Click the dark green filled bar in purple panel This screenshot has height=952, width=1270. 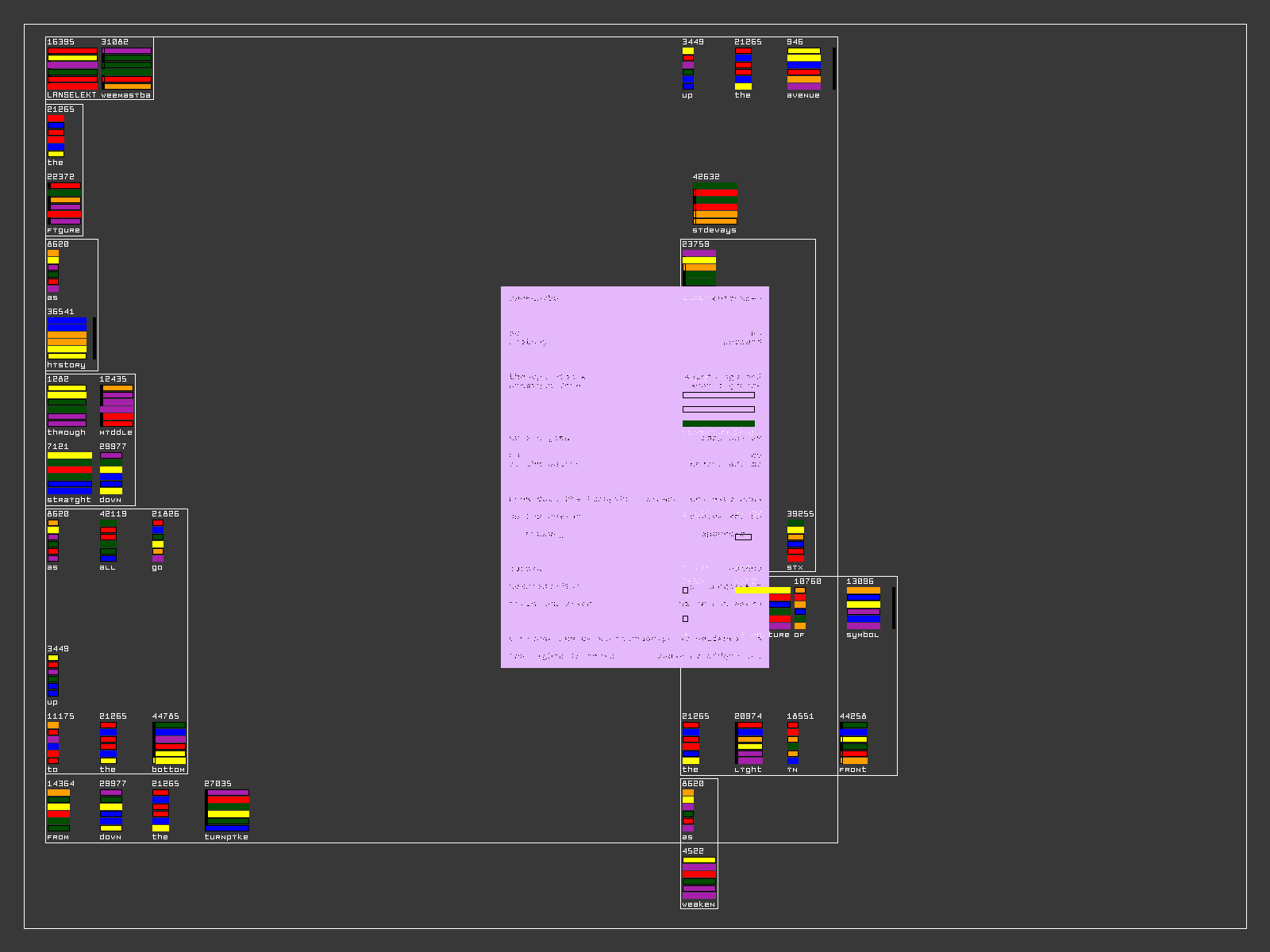(718, 424)
